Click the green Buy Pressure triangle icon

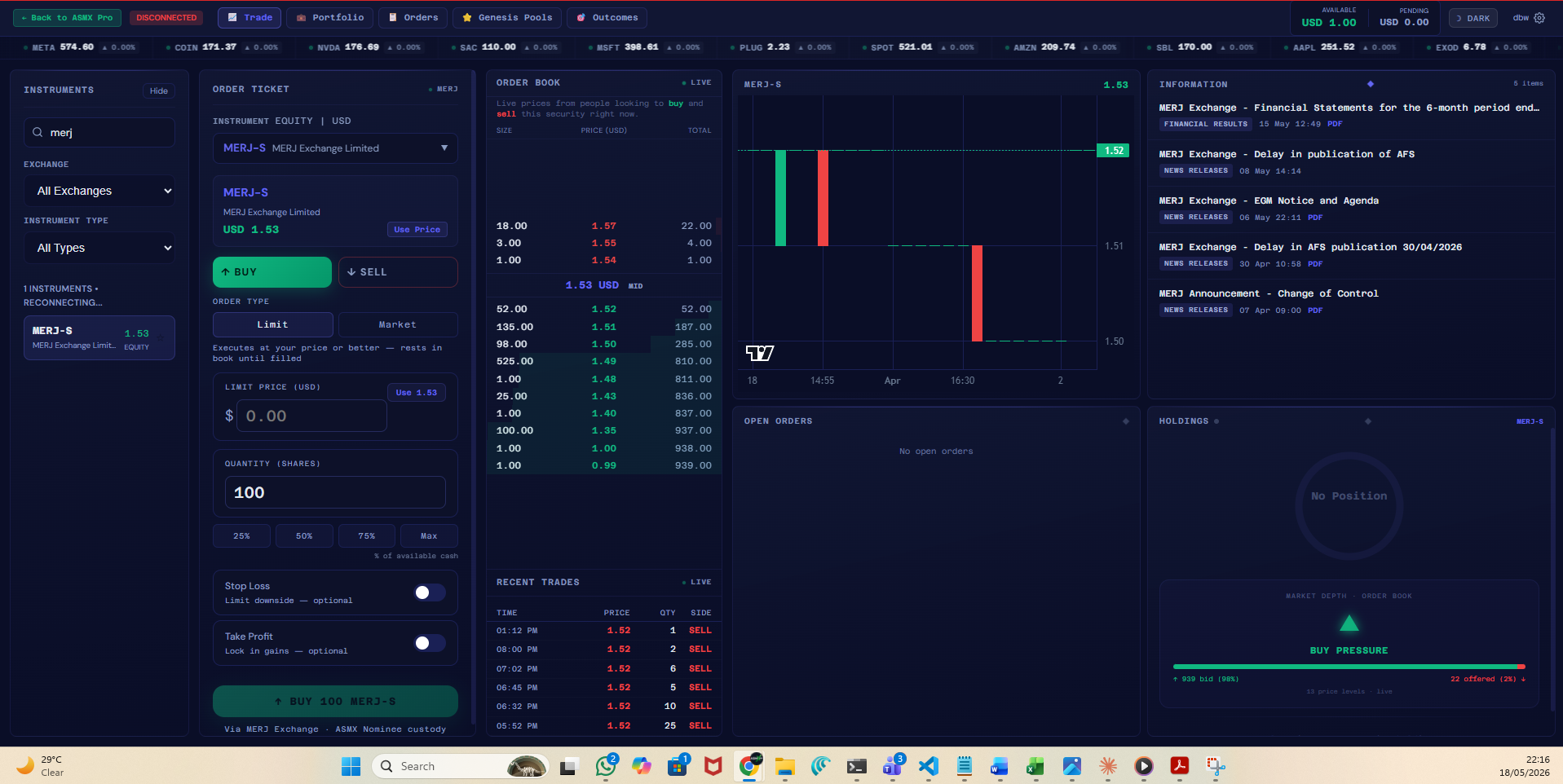point(1349,623)
